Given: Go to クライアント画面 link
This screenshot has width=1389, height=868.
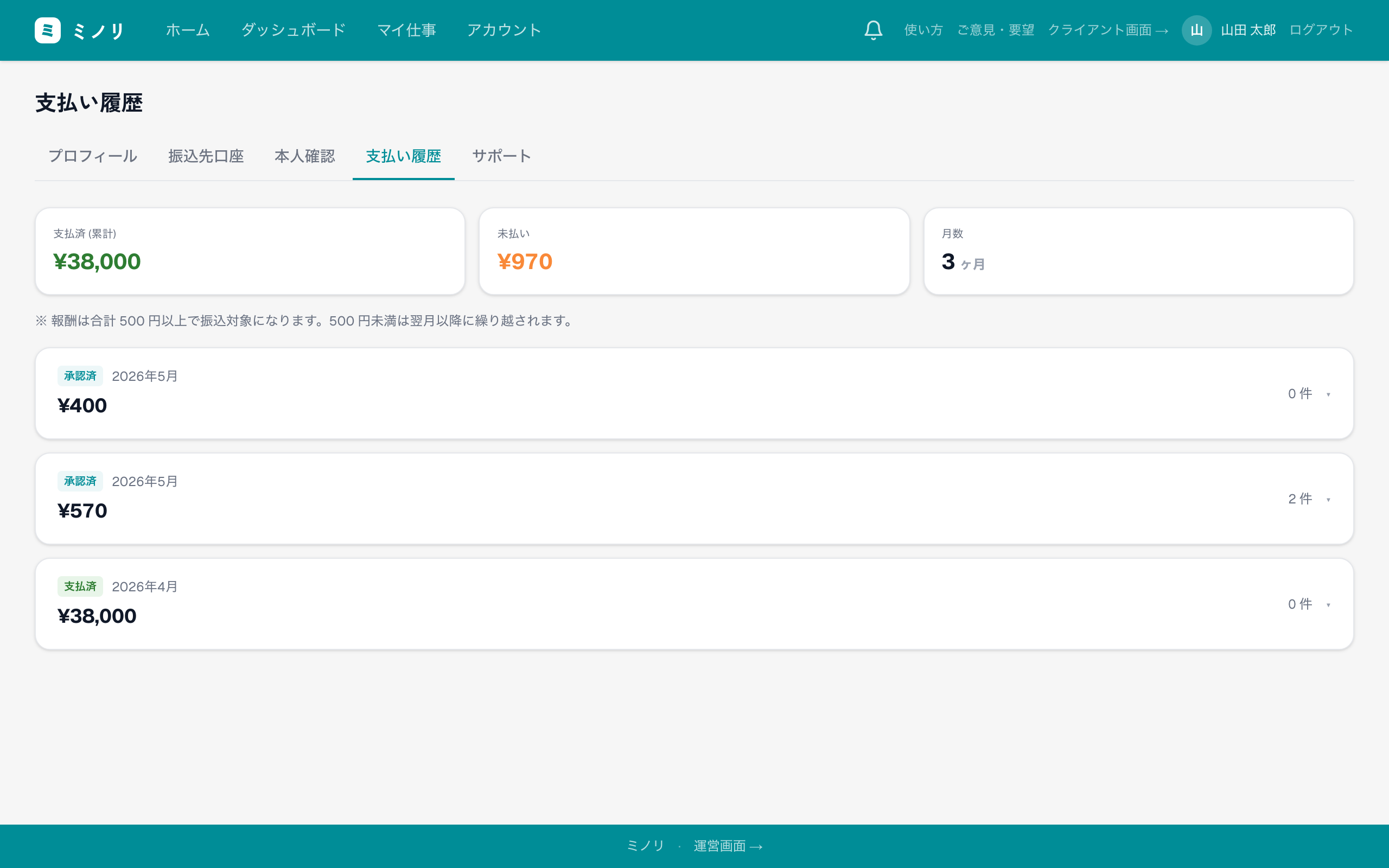Looking at the screenshot, I should click(1108, 30).
